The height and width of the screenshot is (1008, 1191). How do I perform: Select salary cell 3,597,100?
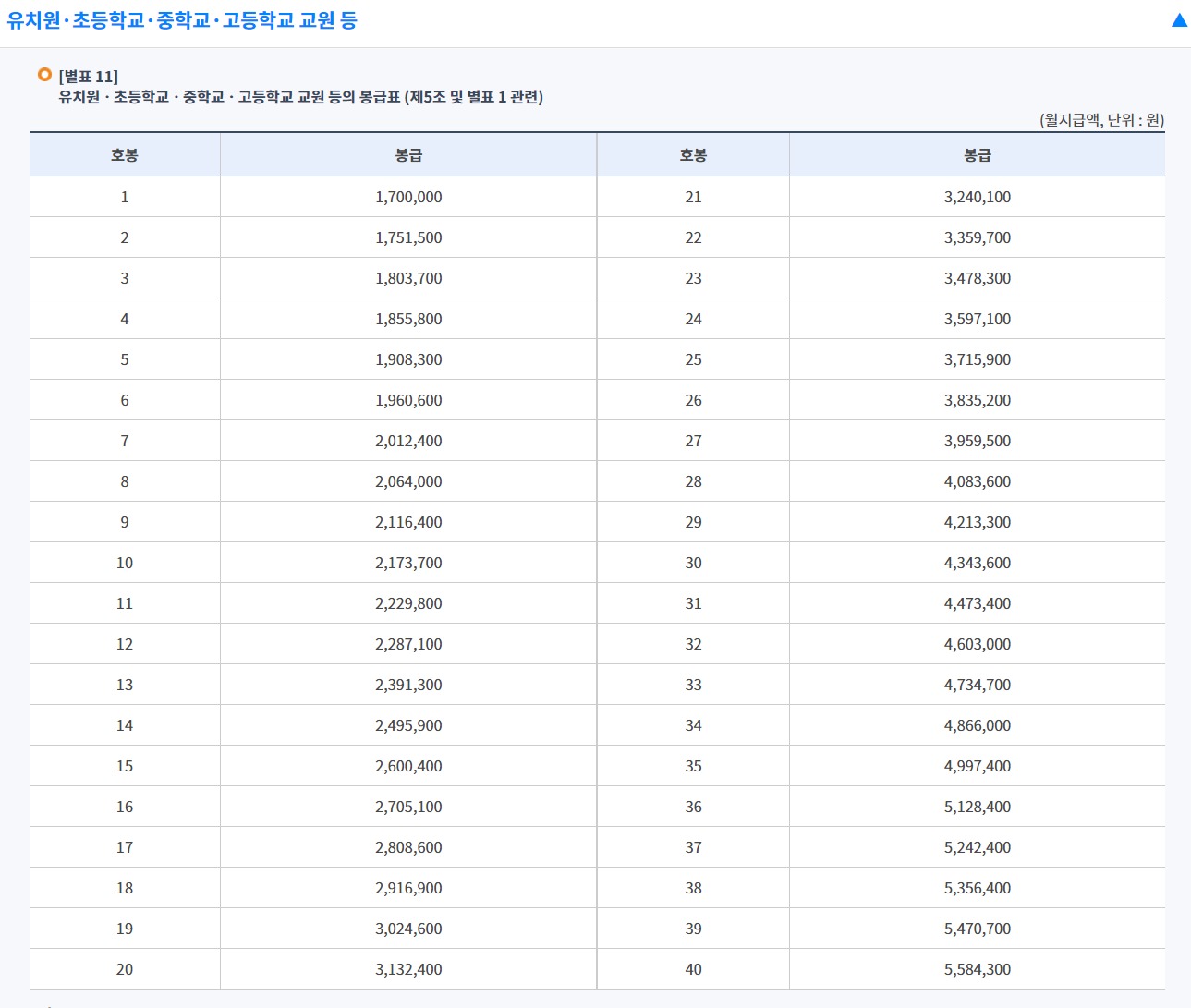(978, 319)
